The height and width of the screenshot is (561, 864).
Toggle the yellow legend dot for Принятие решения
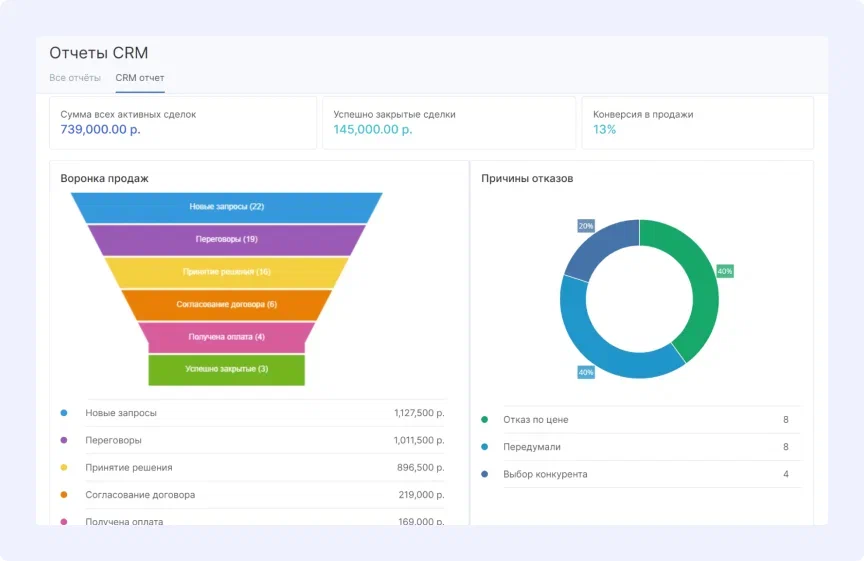(x=64, y=467)
